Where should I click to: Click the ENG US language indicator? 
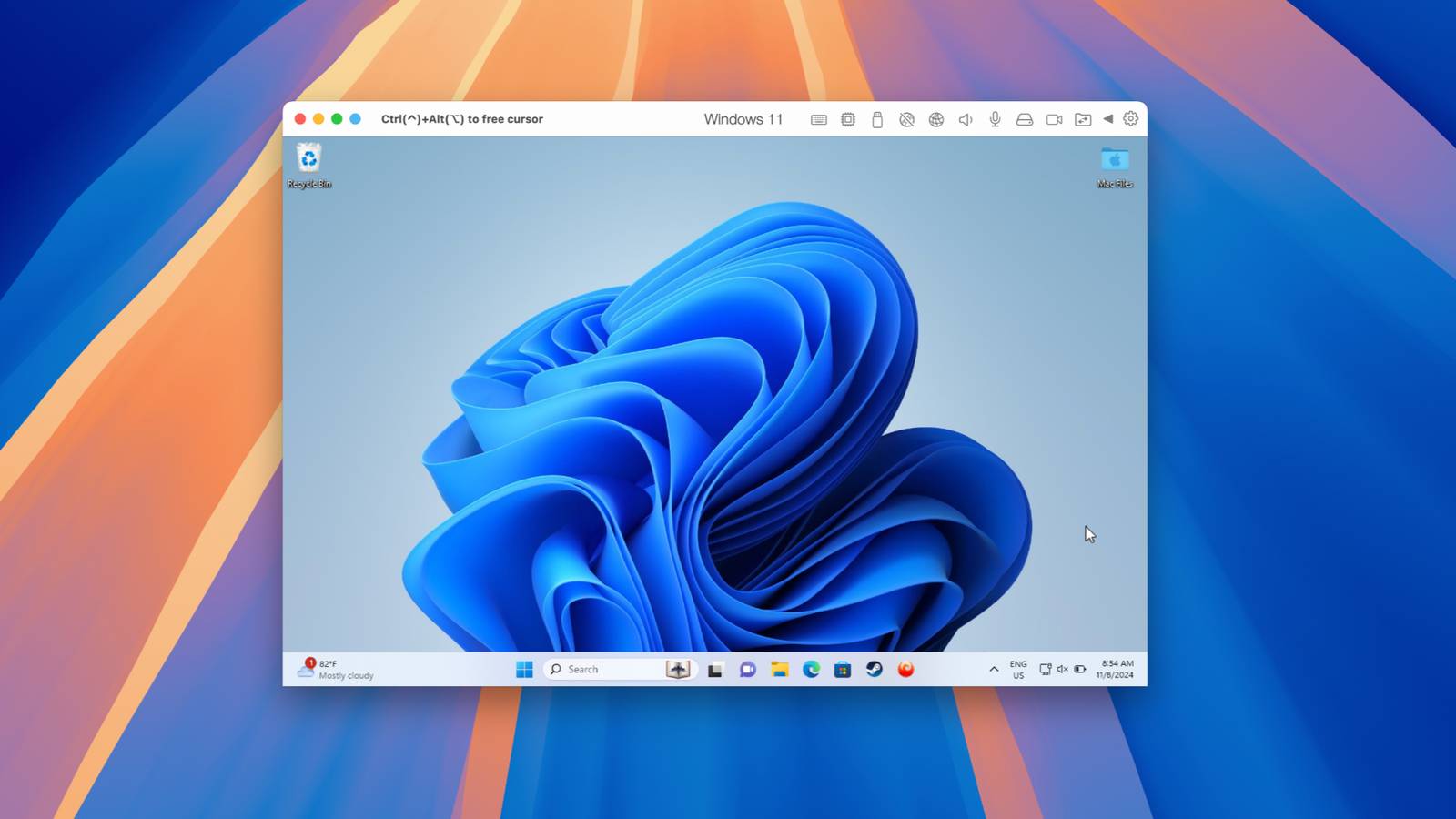[x=1018, y=670]
